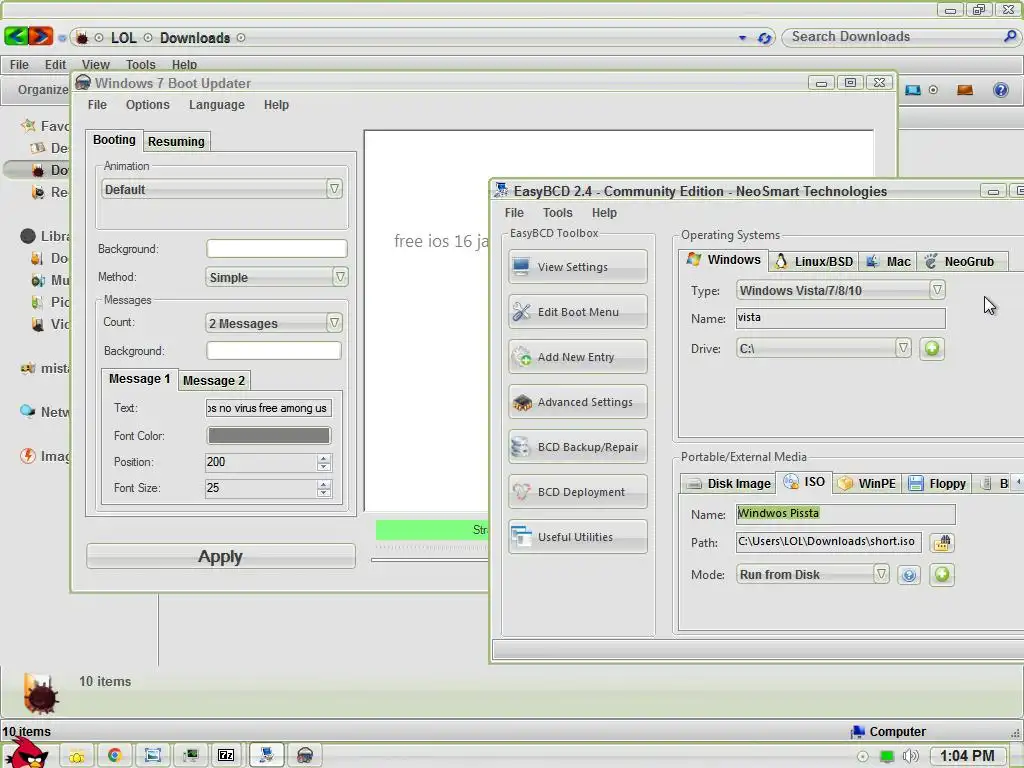This screenshot has height=768, width=1024.
Task: Expand Count 2 Messages dropdown
Action: (x=334, y=323)
